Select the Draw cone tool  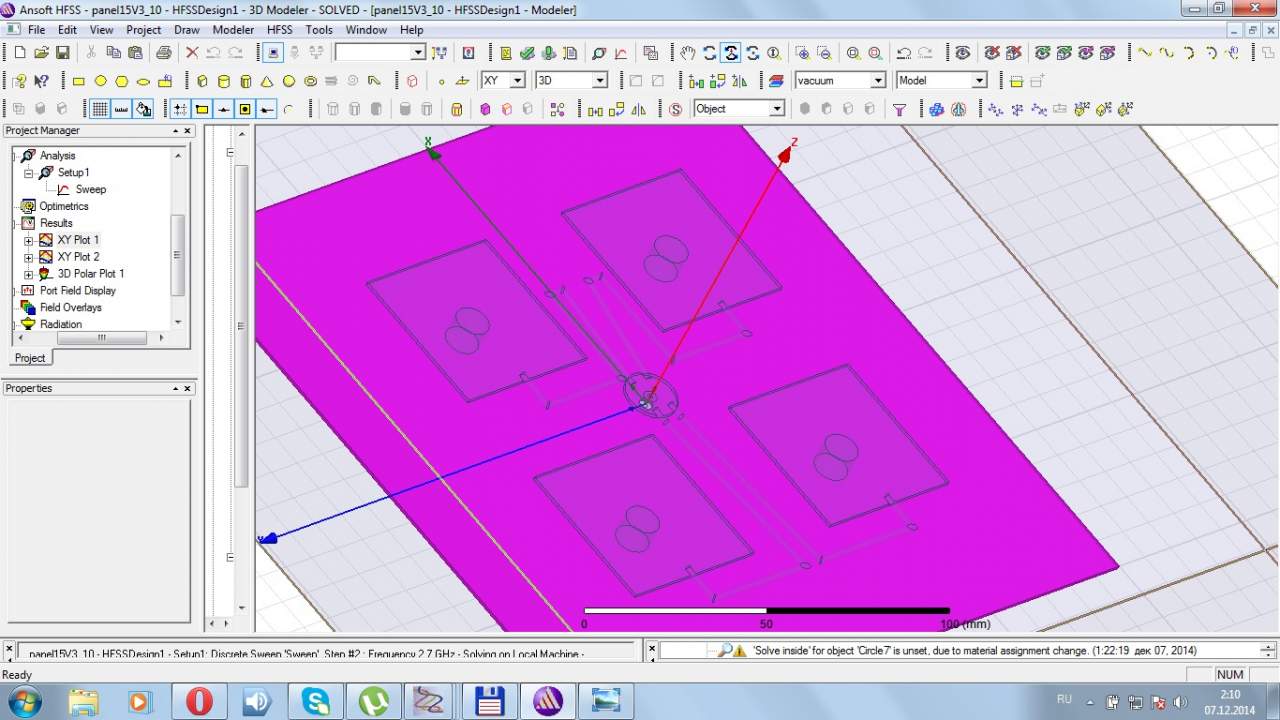(267, 81)
